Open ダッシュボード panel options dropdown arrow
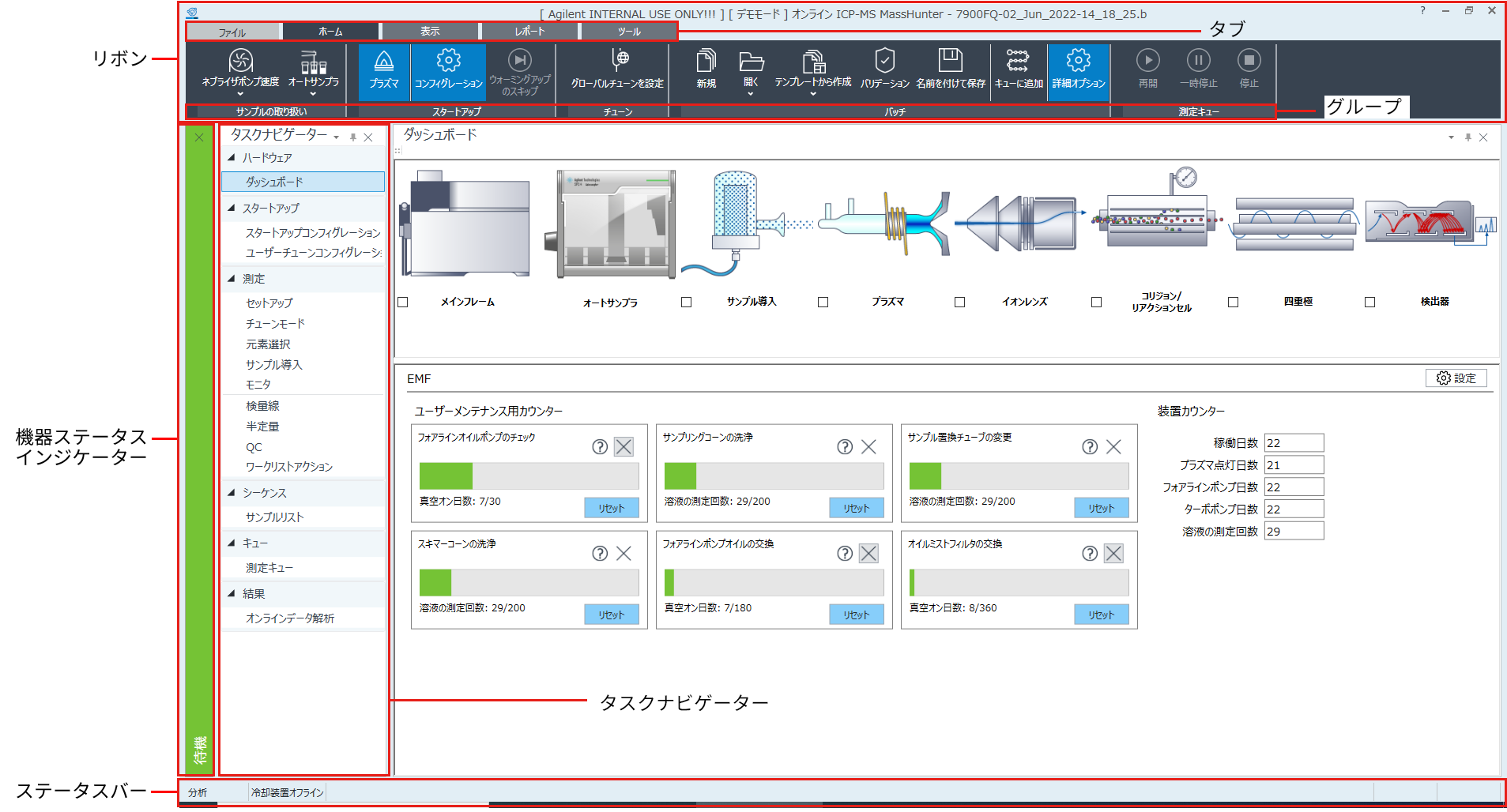The image size is (1507, 812). [1451, 137]
